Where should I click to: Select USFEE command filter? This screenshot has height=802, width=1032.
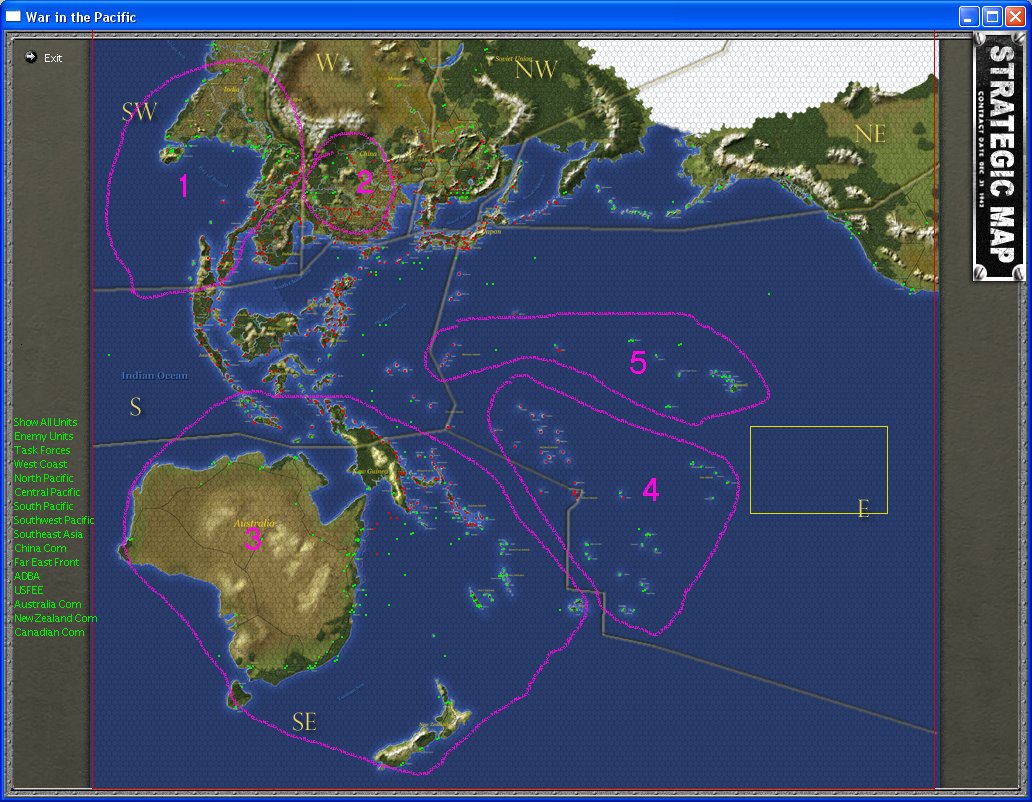click(x=28, y=590)
